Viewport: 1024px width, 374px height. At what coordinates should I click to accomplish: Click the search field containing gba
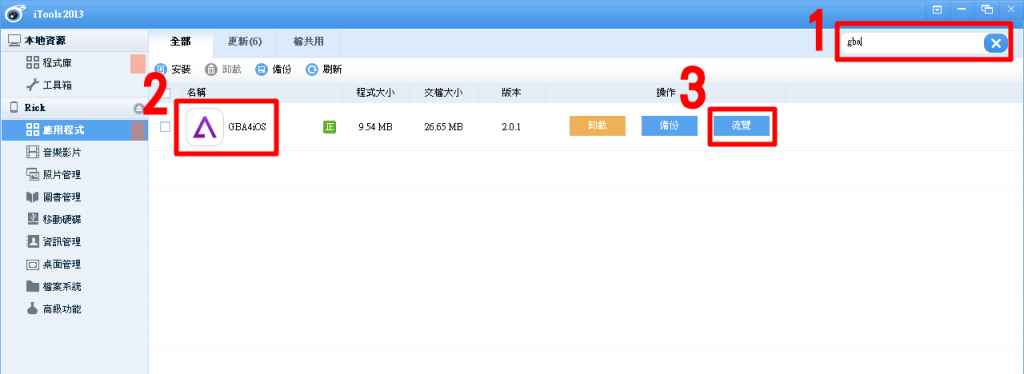coord(911,42)
